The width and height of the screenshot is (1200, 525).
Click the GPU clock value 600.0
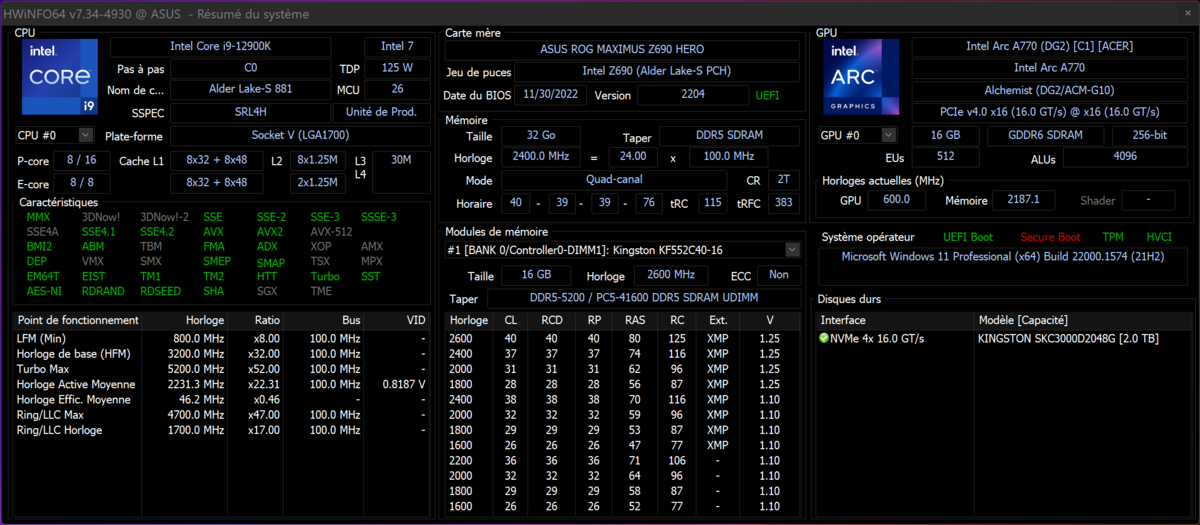(897, 200)
